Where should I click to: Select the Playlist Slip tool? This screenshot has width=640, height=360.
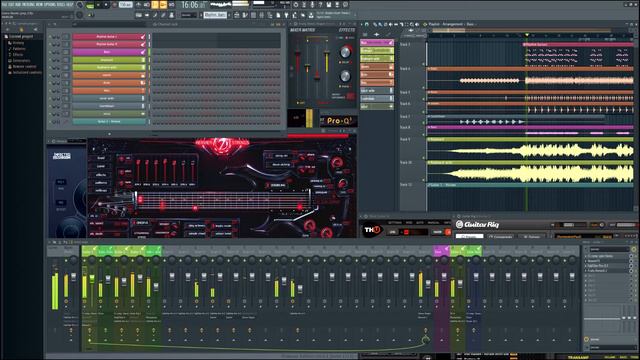click(x=396, y=24)
